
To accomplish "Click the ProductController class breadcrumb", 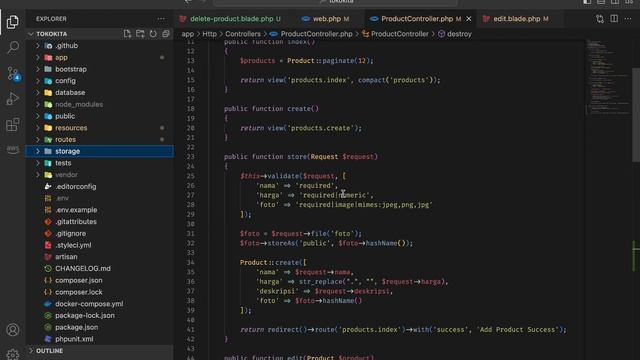I will click(x=396, y=34).
